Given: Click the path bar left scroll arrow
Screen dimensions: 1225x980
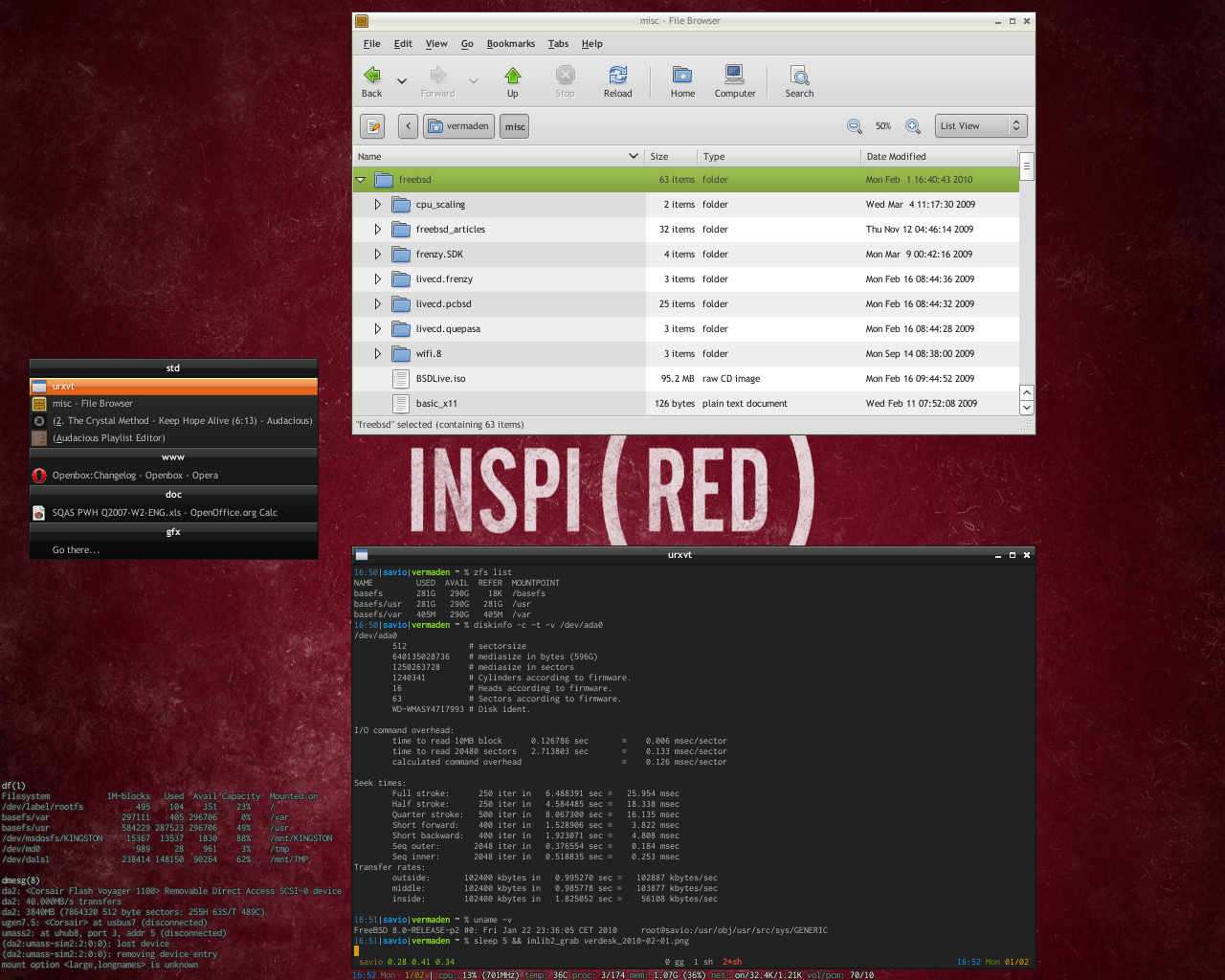Looking at the screenshot, I should (x=409, y=126).
